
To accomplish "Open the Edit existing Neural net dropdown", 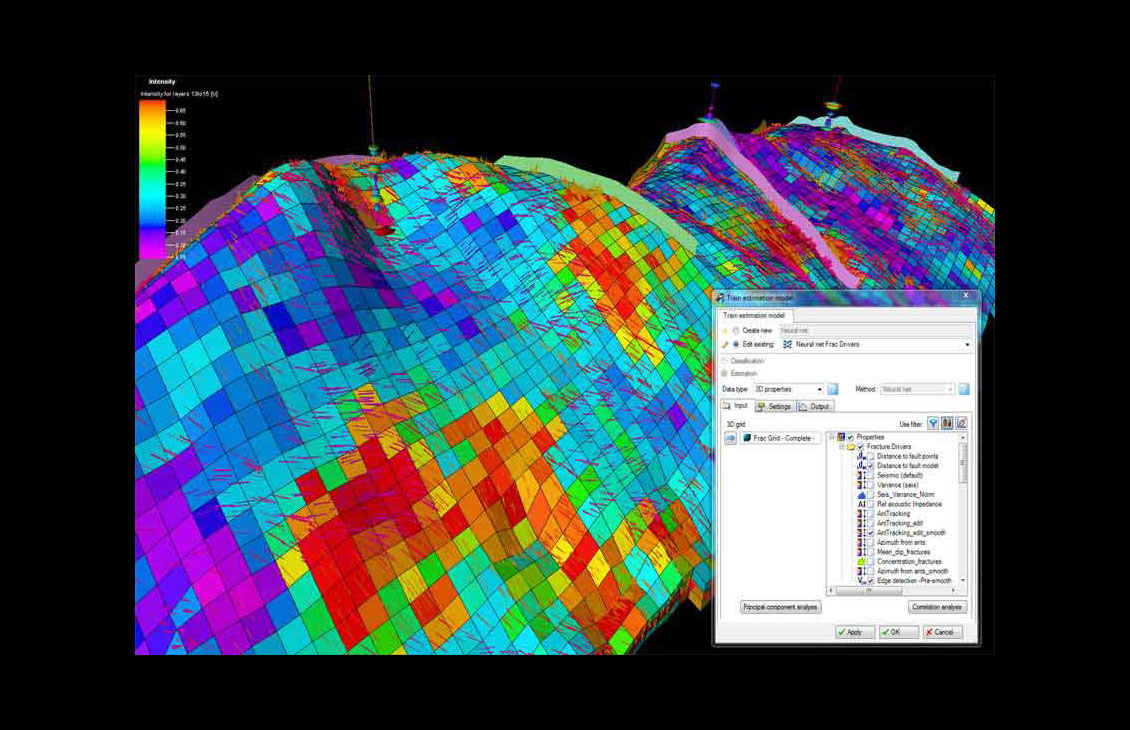I will coord(967,344).
